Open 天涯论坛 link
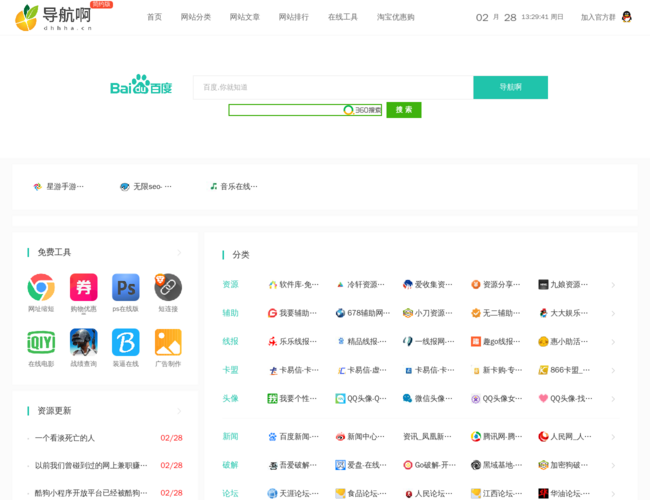 coord(293,493)
